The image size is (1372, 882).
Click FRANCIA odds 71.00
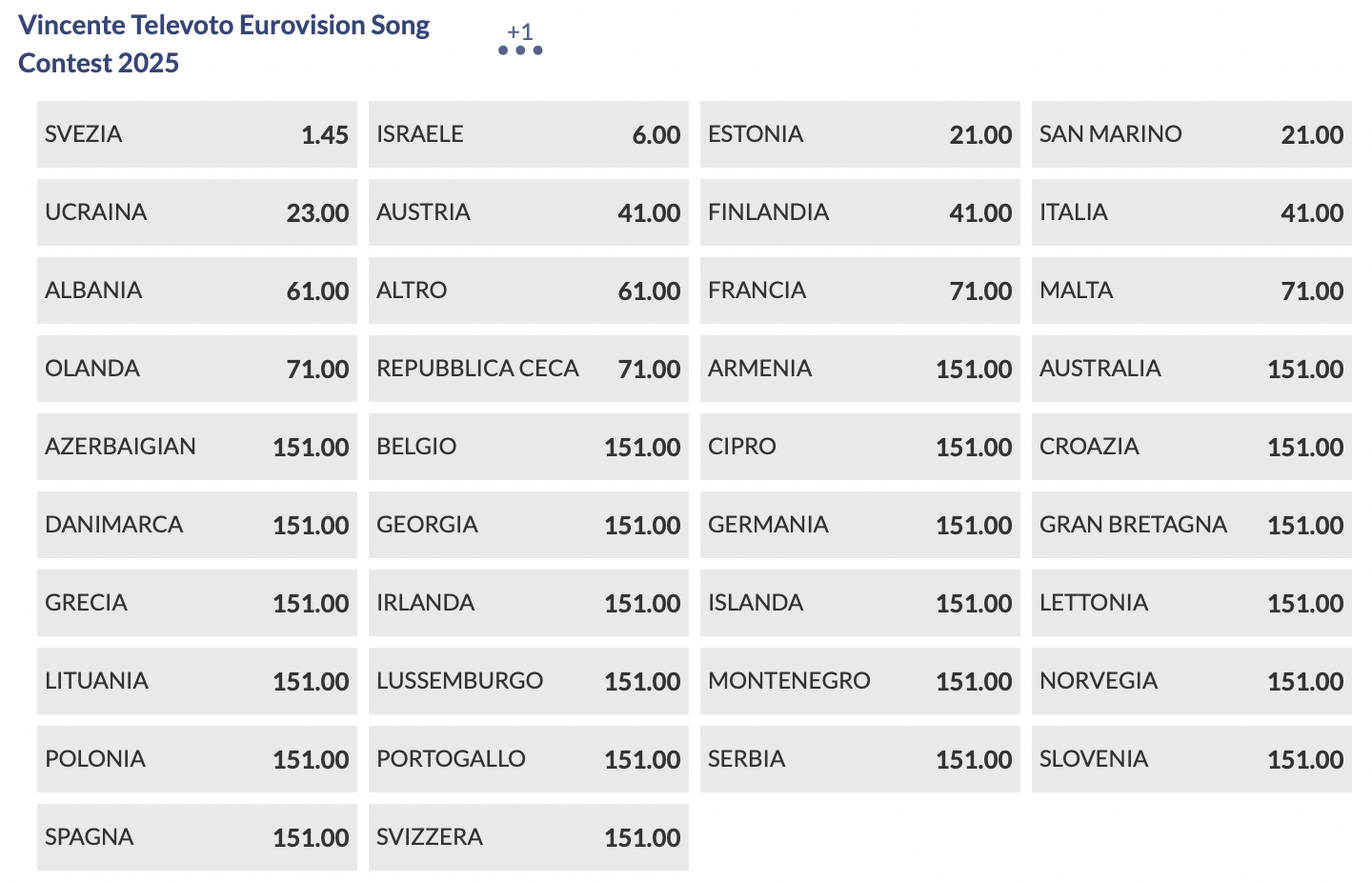[x=860, y=291]
